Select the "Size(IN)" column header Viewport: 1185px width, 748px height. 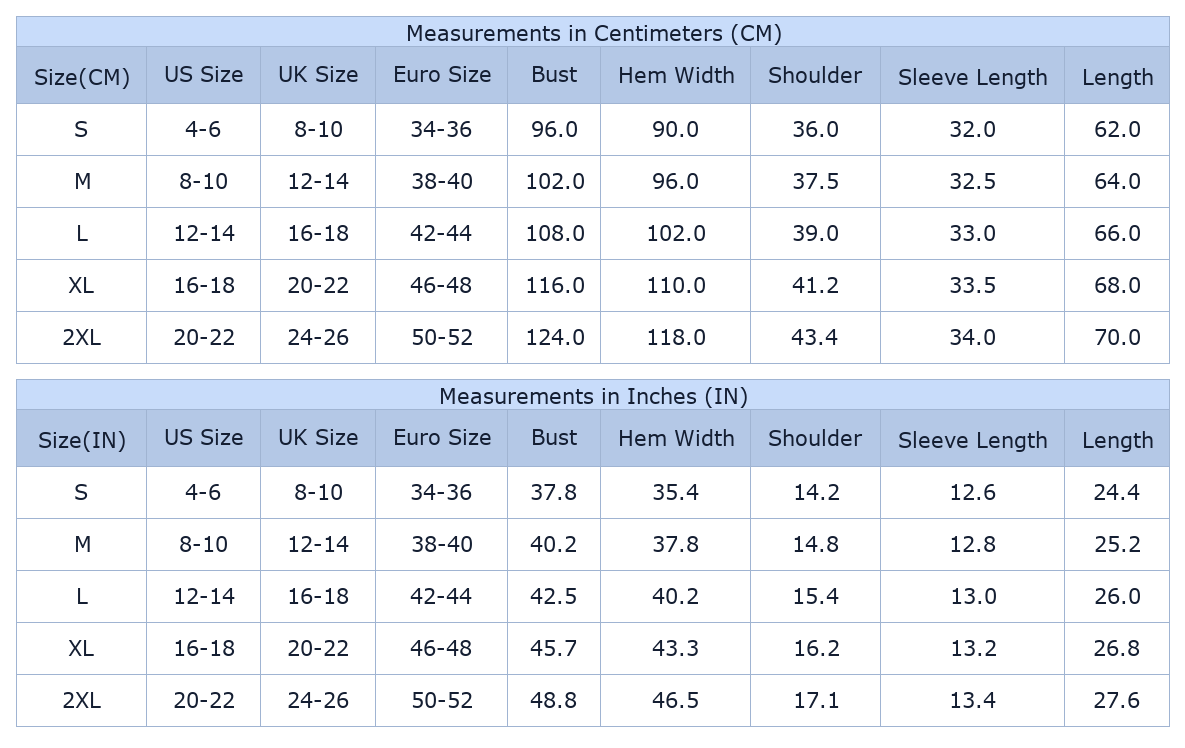[x=82, y=440]
